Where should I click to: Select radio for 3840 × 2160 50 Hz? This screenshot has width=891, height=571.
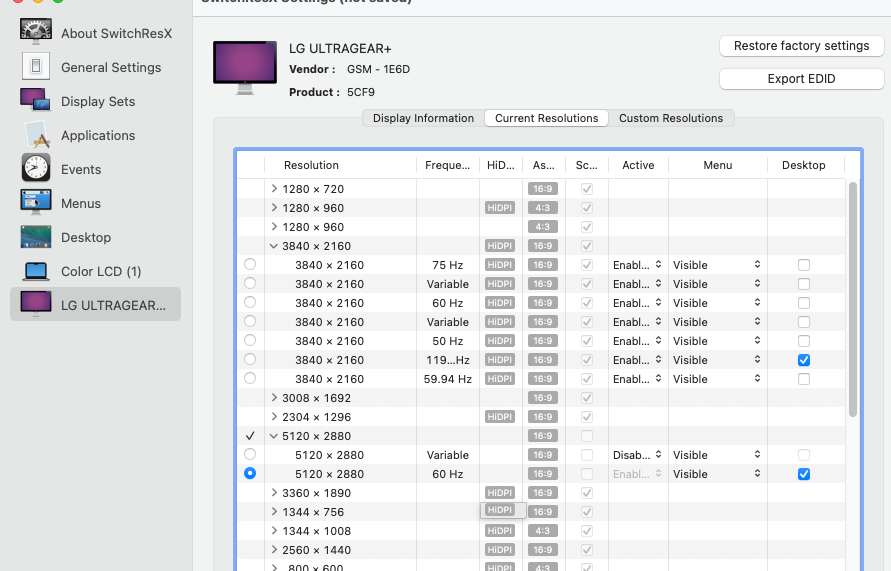coord(250,340)
